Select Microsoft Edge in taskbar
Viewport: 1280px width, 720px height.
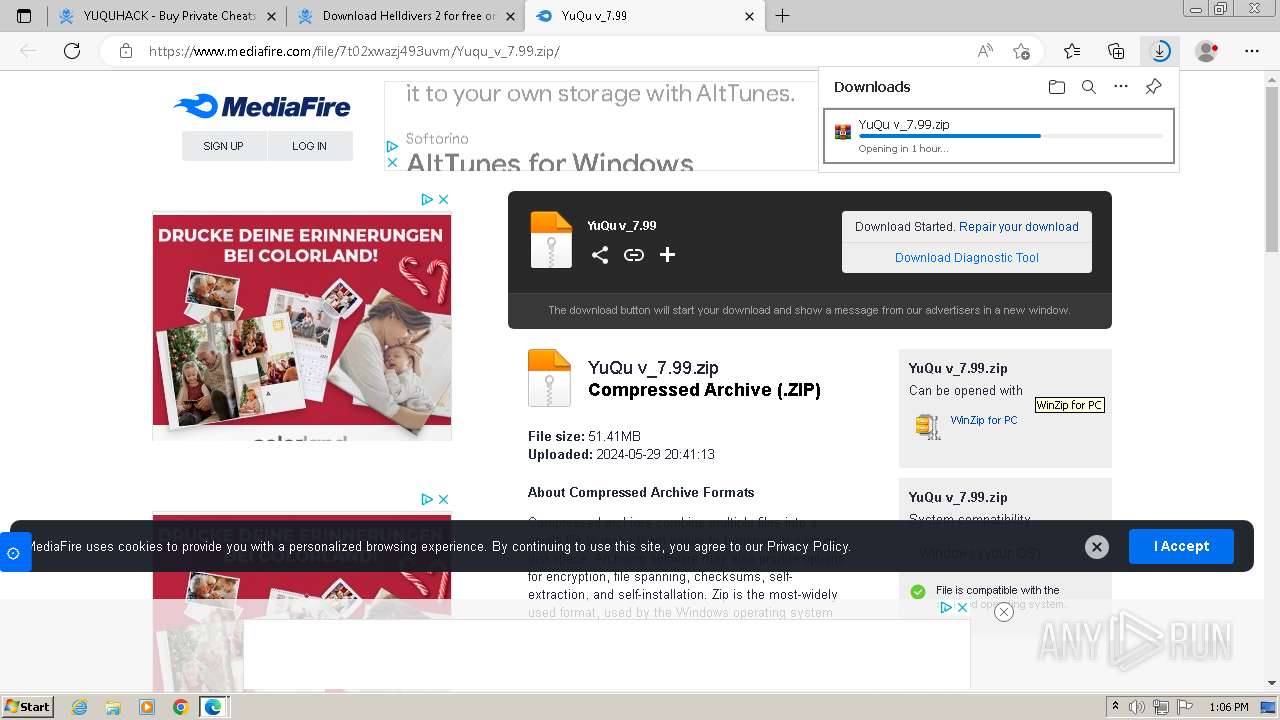click(x=213, y=707)
